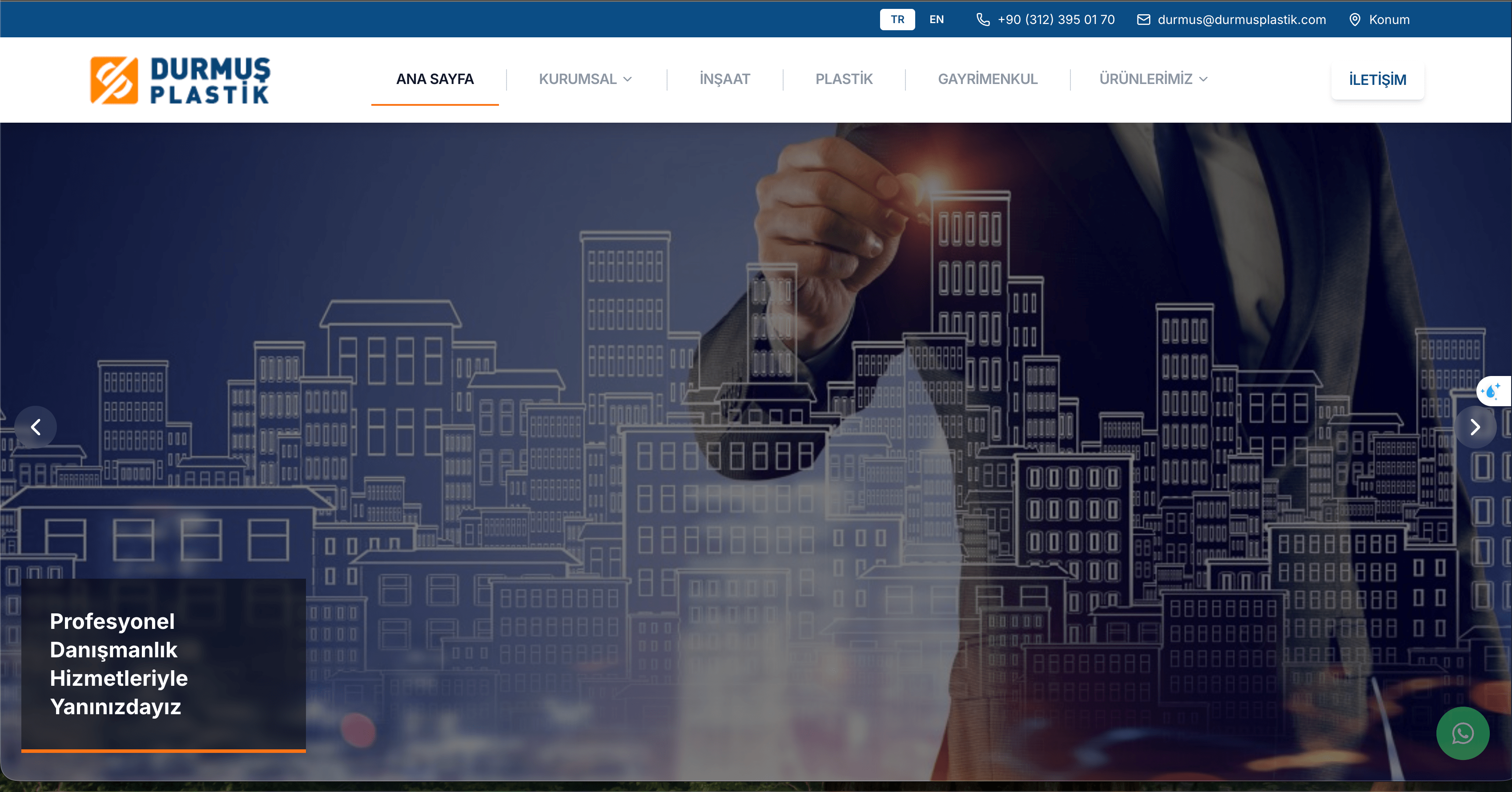Screen dimensions: 1512x792
Task: Expand the ÜRÜNLERİMİZ dropdown menu
Action: (1145, 79)
